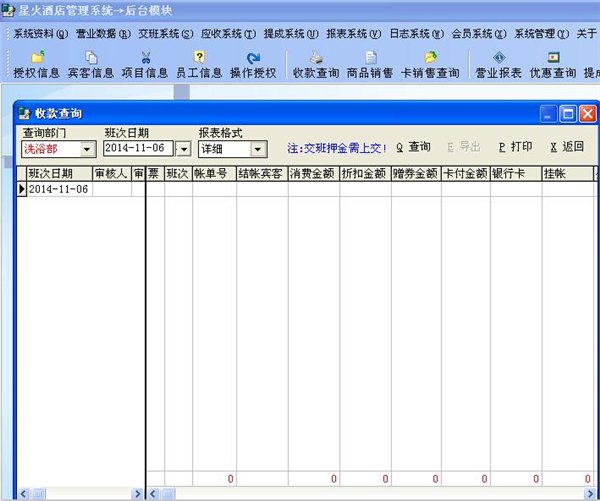Click the right grid horizontal scrollbar thumb
This screenshot has width=600, height=501.
(x=167, y=494)
